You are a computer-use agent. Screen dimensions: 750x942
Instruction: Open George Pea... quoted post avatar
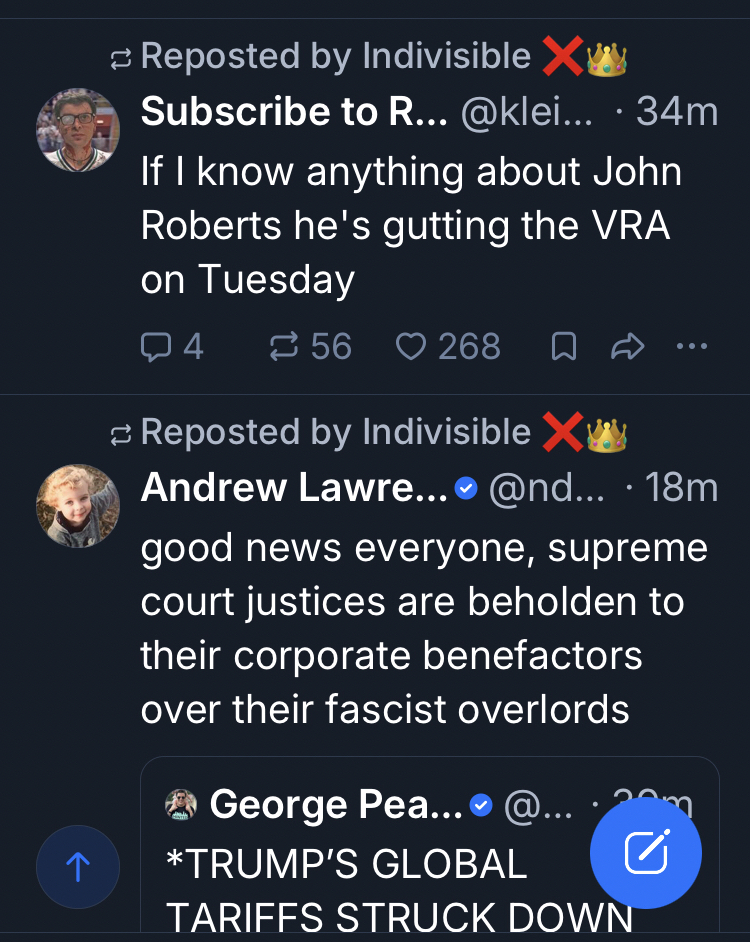tap(181, 804)
